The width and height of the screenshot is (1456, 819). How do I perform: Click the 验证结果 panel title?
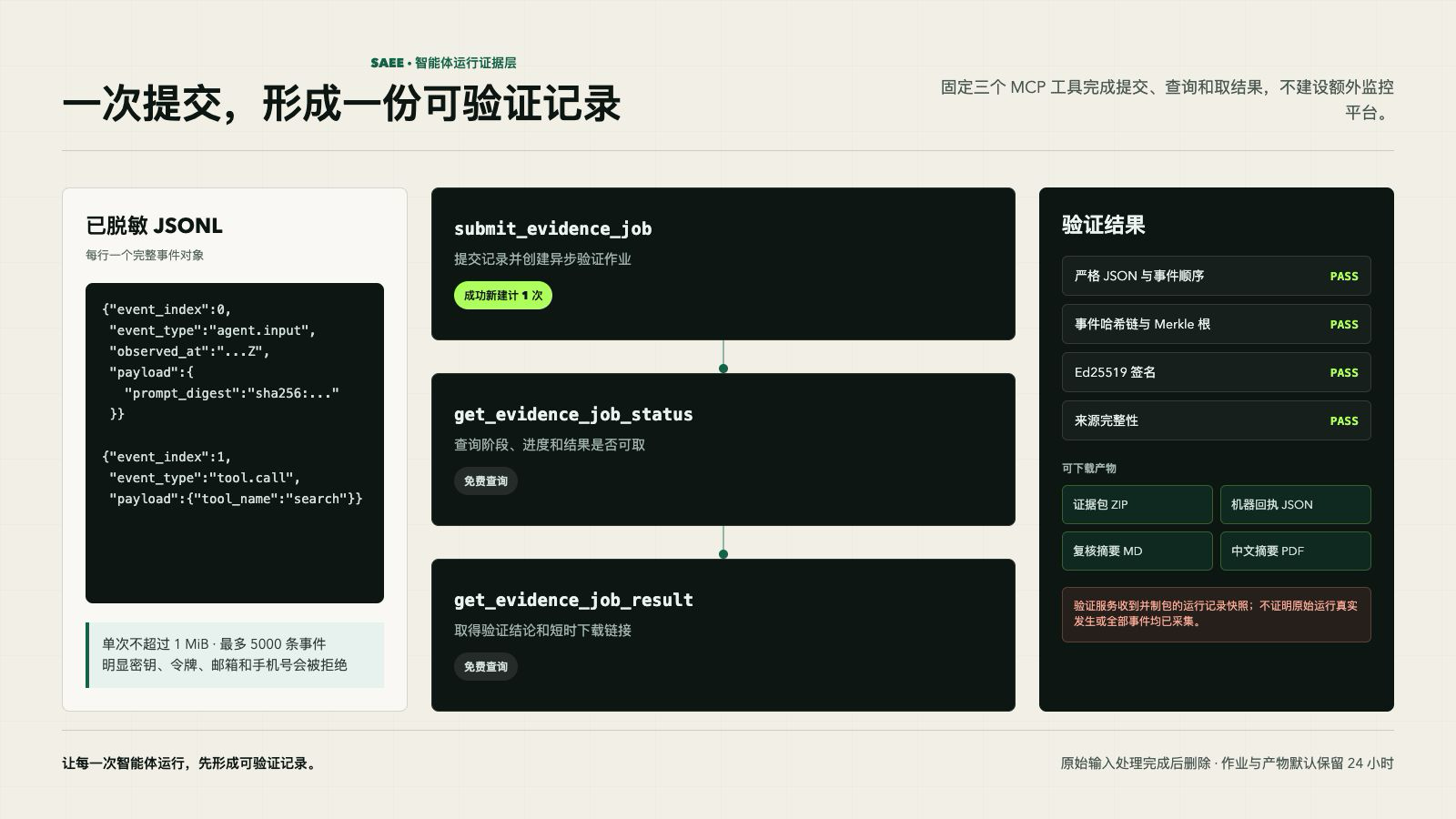[1103, 225]
